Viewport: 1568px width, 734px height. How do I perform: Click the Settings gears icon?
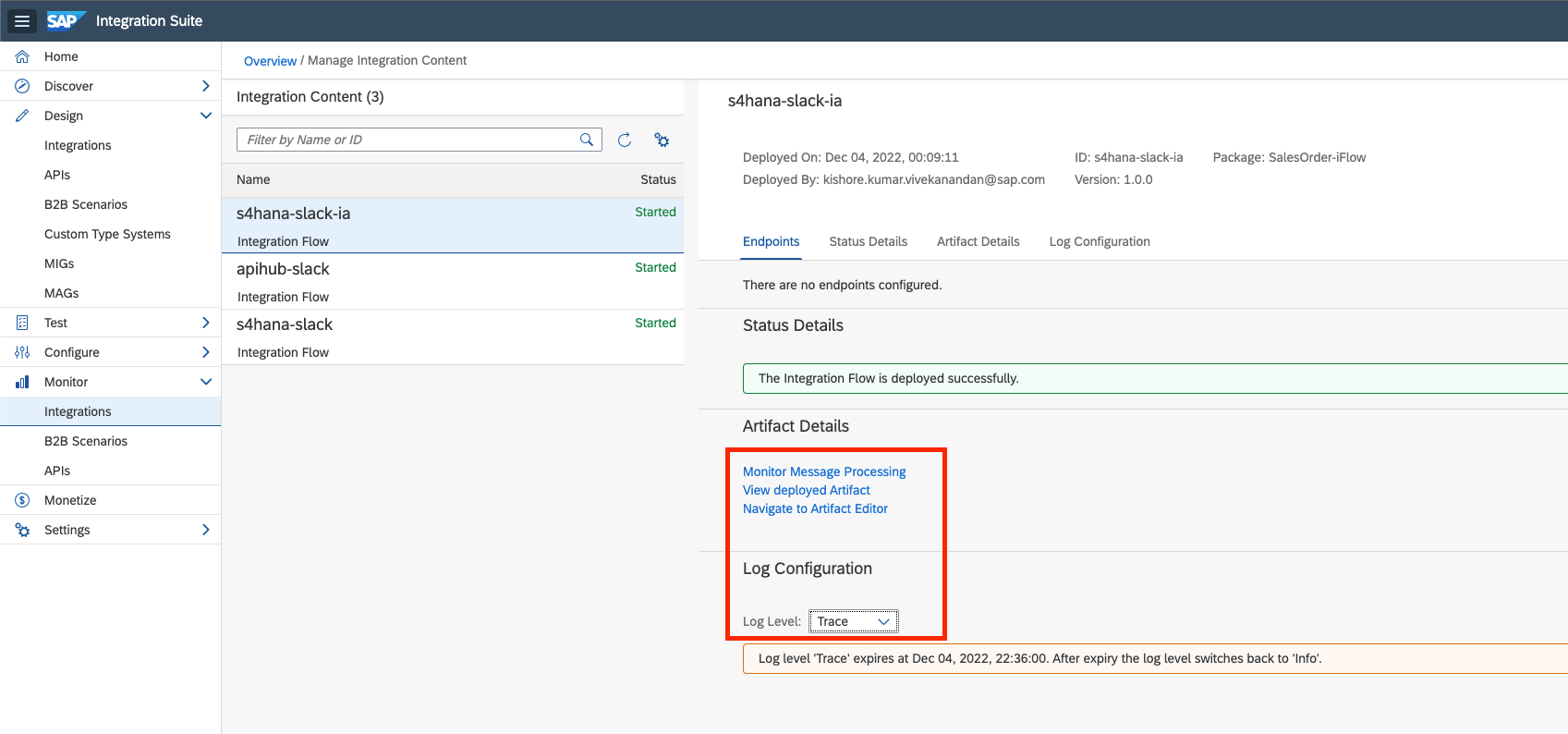click(x=22, y=530)
